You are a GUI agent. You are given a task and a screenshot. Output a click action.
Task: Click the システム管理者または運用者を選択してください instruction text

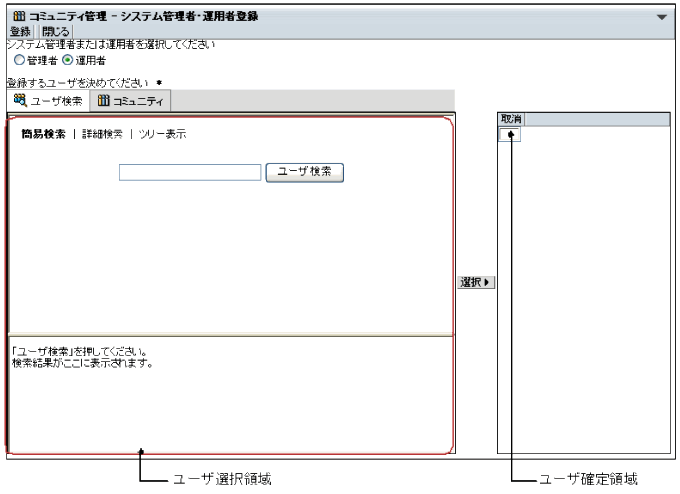(111, 44)
